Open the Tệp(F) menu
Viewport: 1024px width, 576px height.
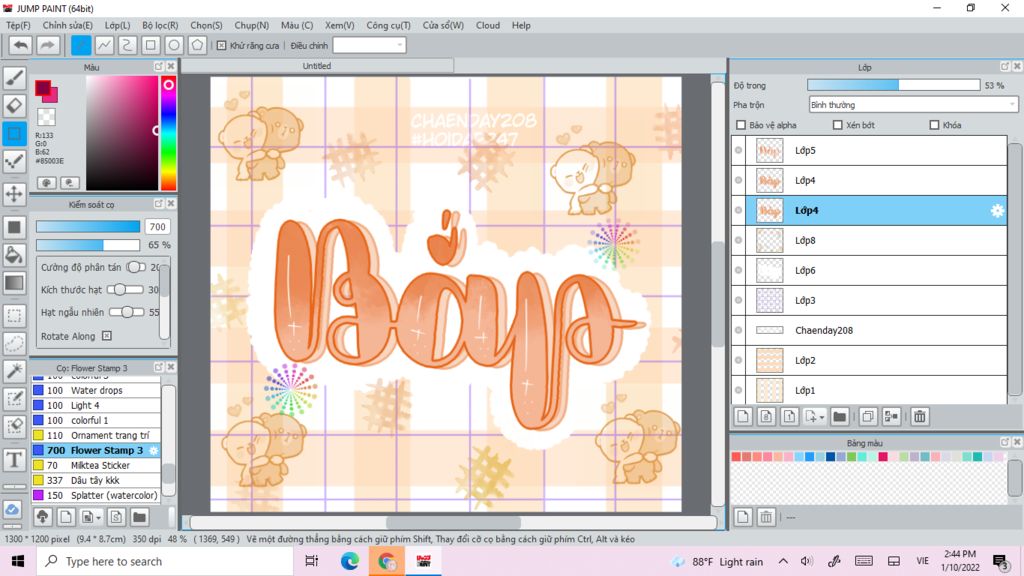tap(18, 25)
